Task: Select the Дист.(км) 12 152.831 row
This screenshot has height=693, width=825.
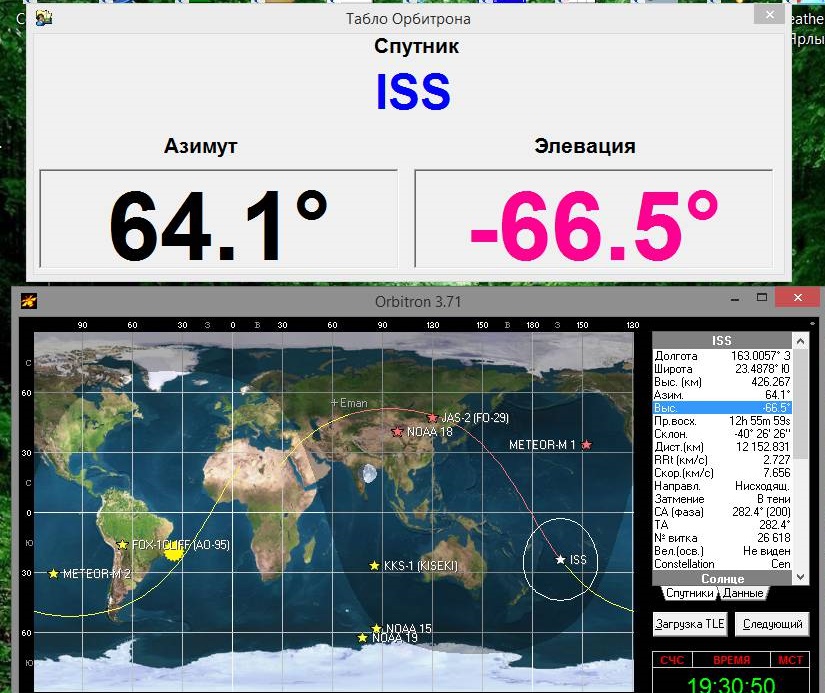Action: [x=722, y=447]
